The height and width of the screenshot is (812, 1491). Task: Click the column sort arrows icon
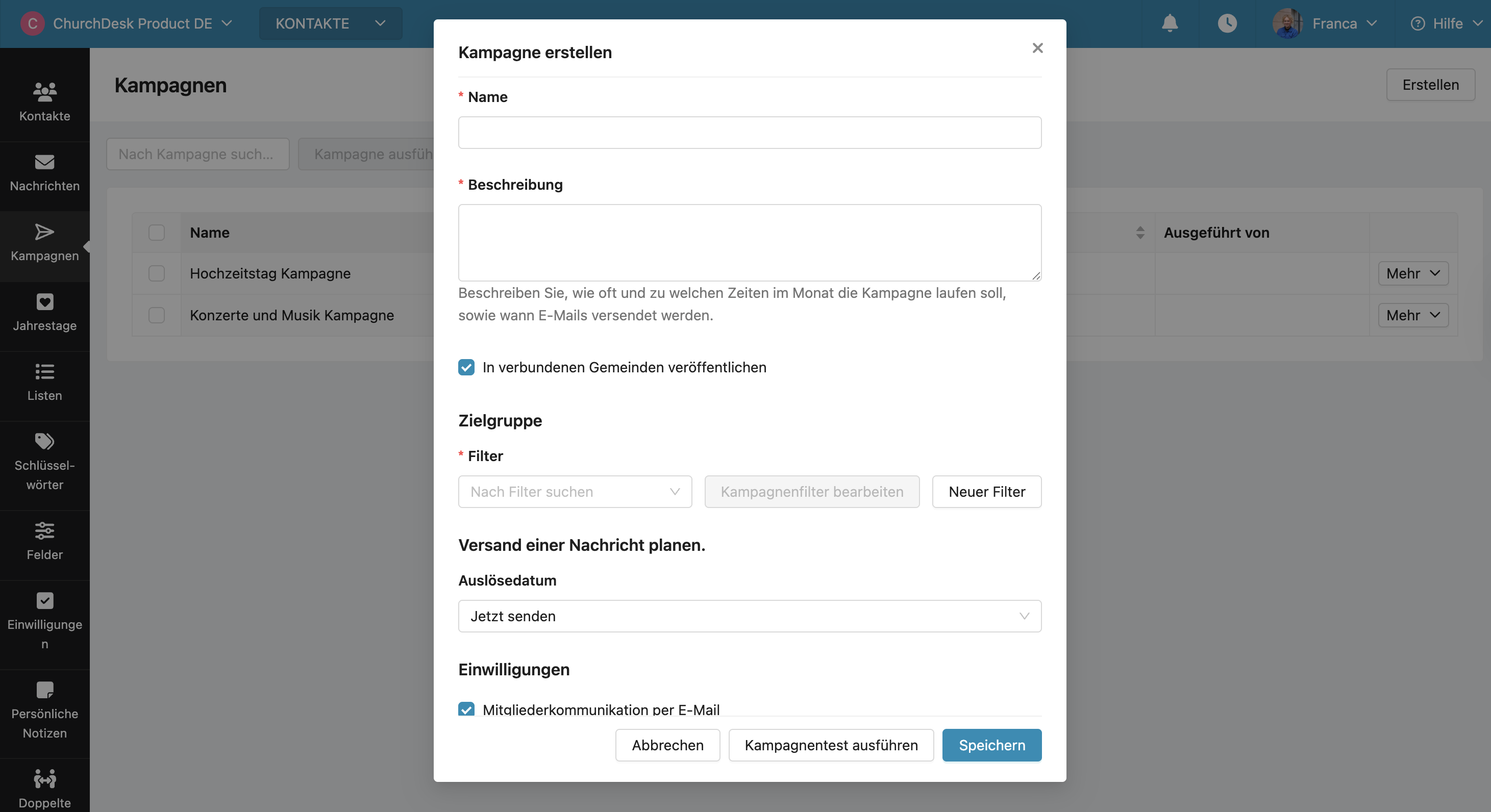(x=1140, y=233)
